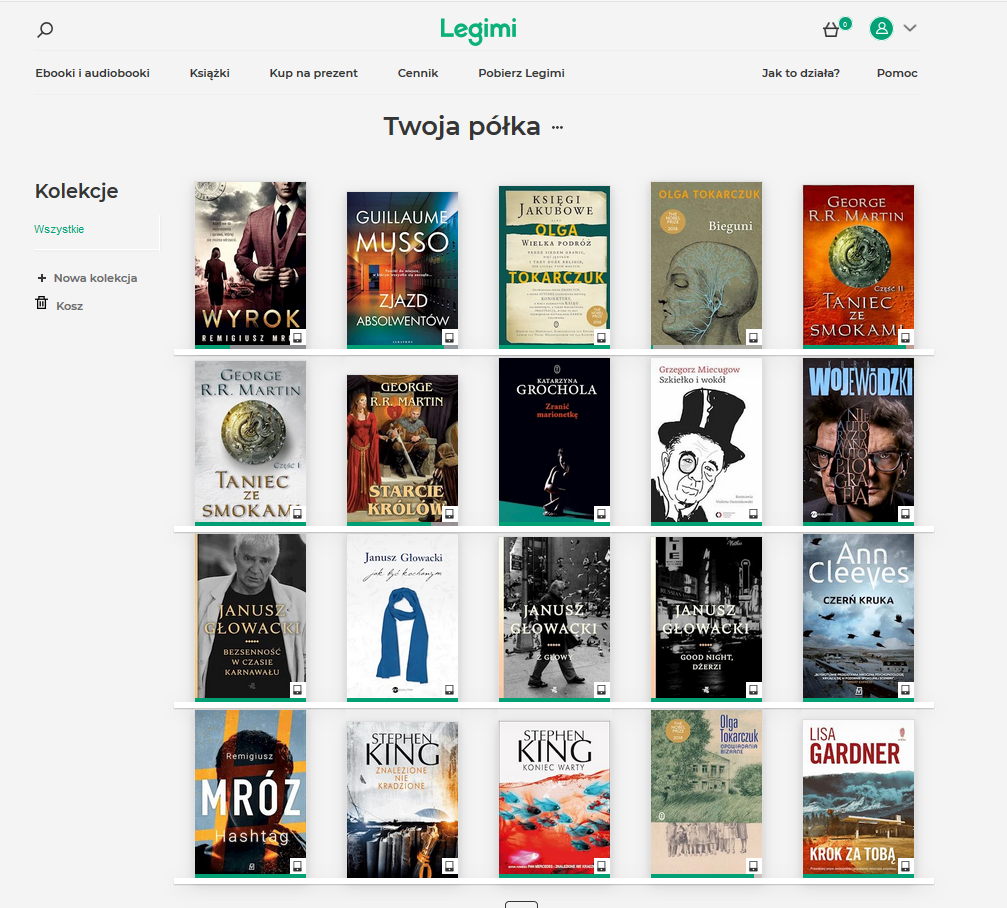Open the Książki menu item

tap(209, 73)
